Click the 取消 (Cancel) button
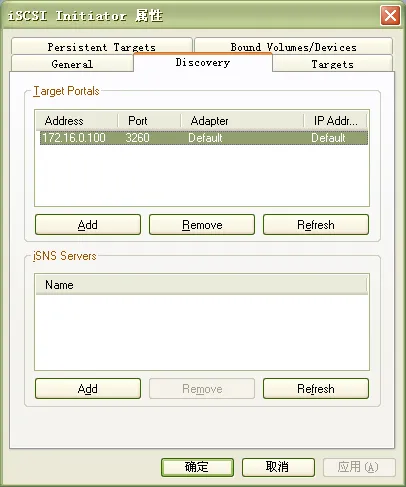The width and height of the screenshot is (406, 487). pyautogui.click(x=278, y=467)
